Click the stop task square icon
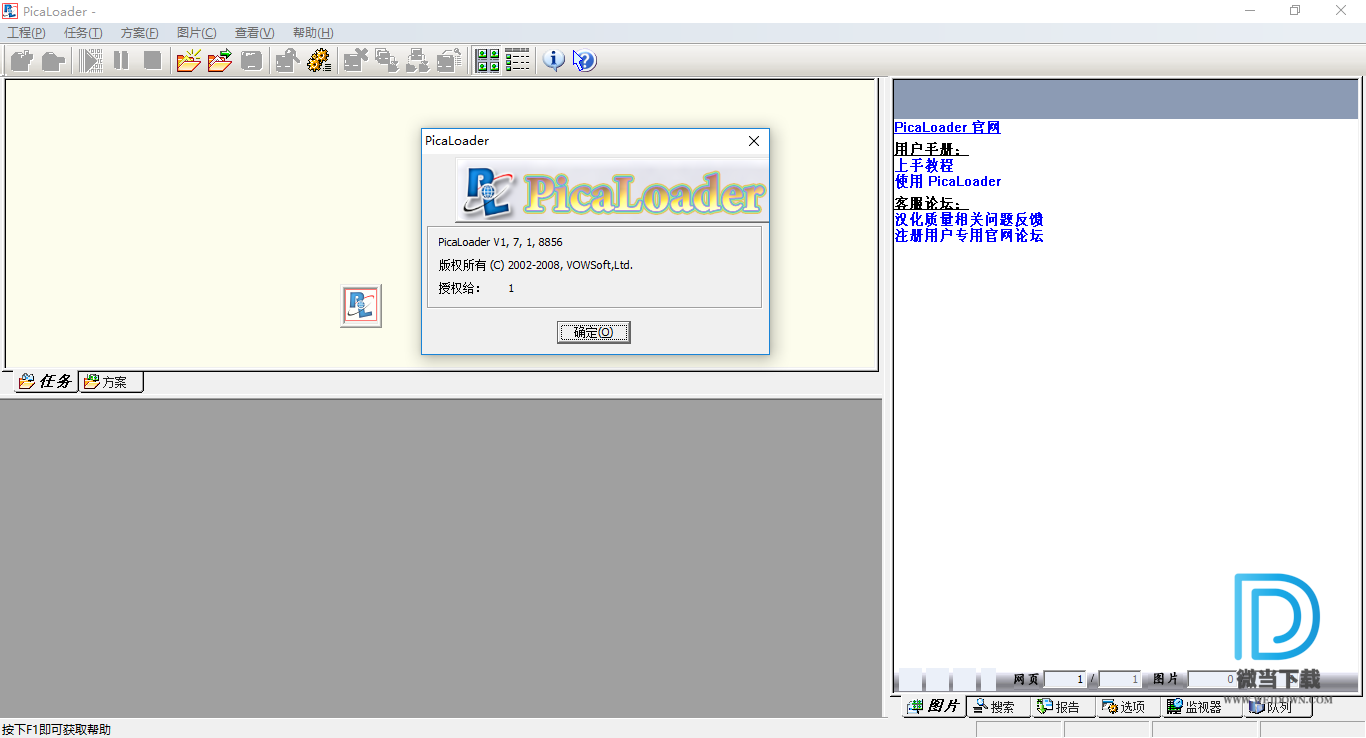1366x738 pixels. (152, 61)
